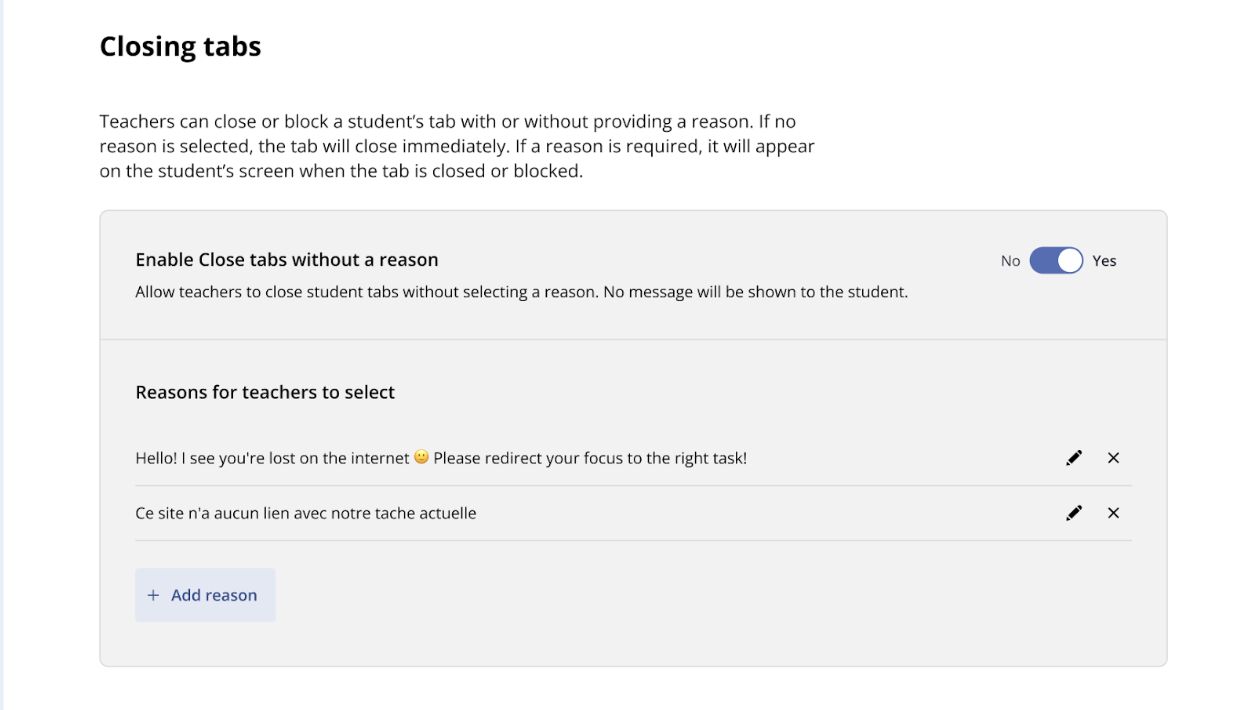Select the "Hello! I see you're lost" reason text
Image resolution: width=1254 pixels, height=710 pixels.
click(x=441, y=458)
